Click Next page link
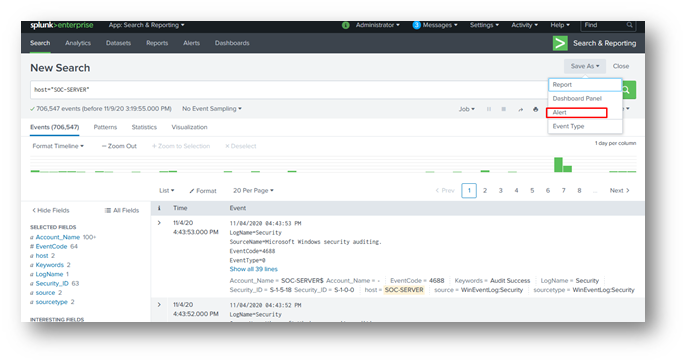The width and height of the screenshot is (687, 364). point(620,191)
